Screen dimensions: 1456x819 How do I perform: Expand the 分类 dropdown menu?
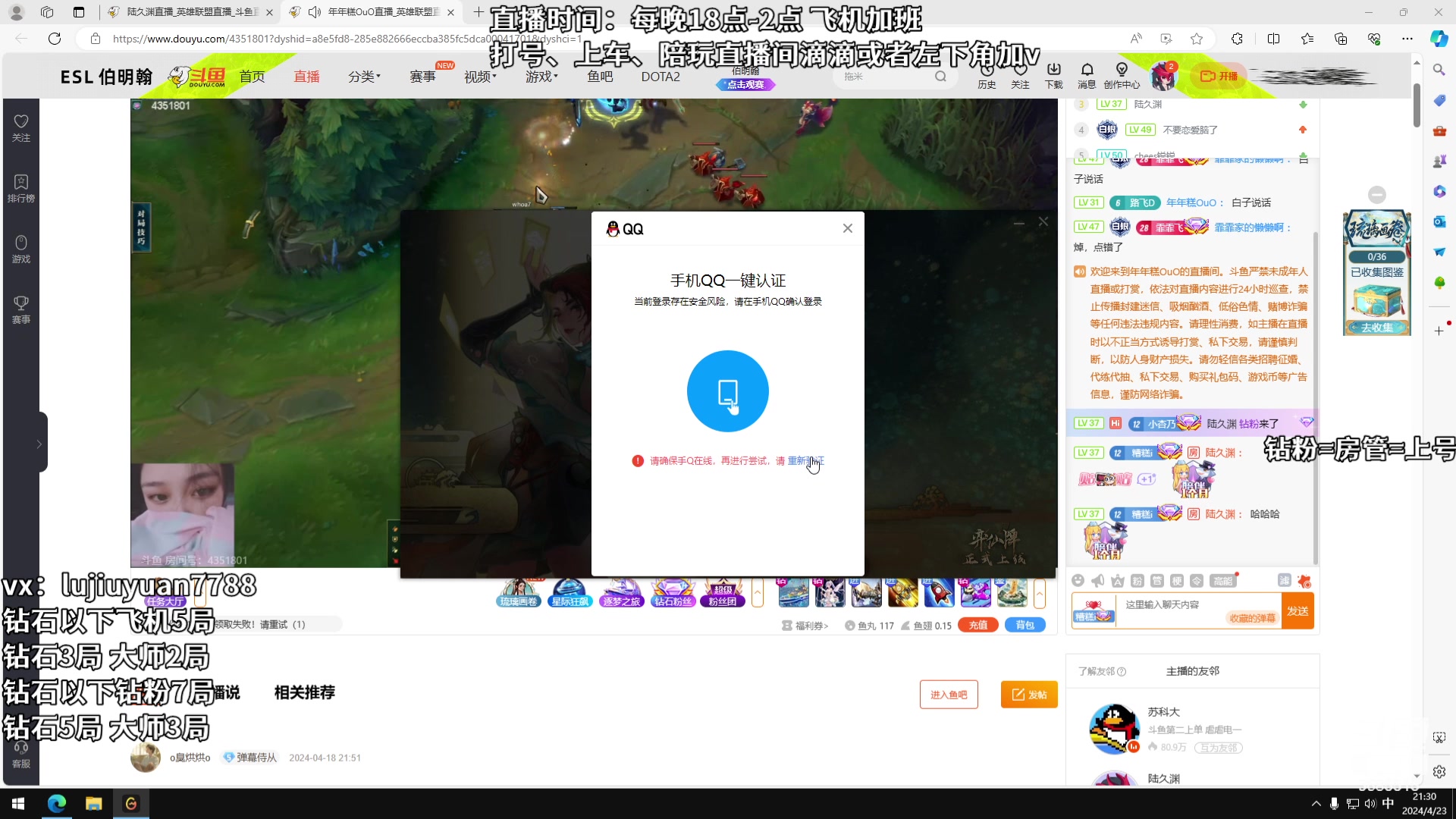point(364,77)
